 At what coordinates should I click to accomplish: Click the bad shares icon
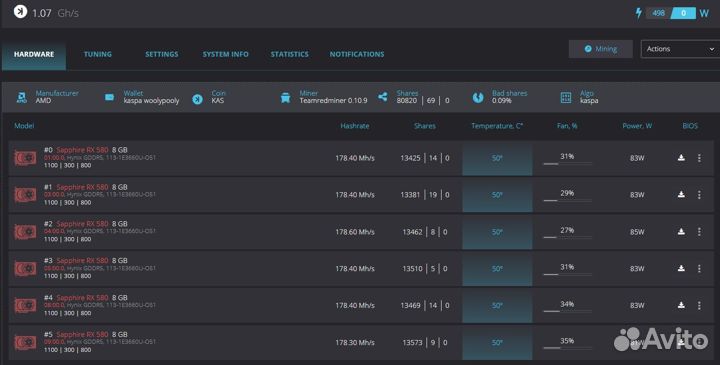478,97
